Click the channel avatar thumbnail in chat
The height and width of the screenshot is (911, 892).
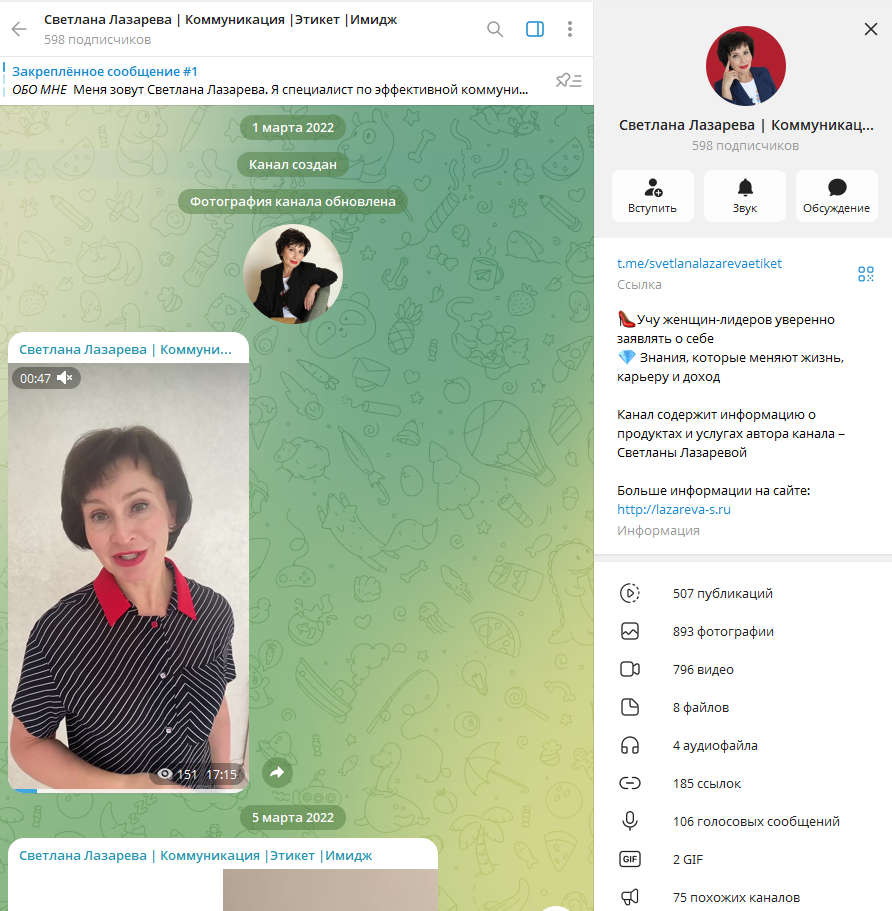click(292, 274)
